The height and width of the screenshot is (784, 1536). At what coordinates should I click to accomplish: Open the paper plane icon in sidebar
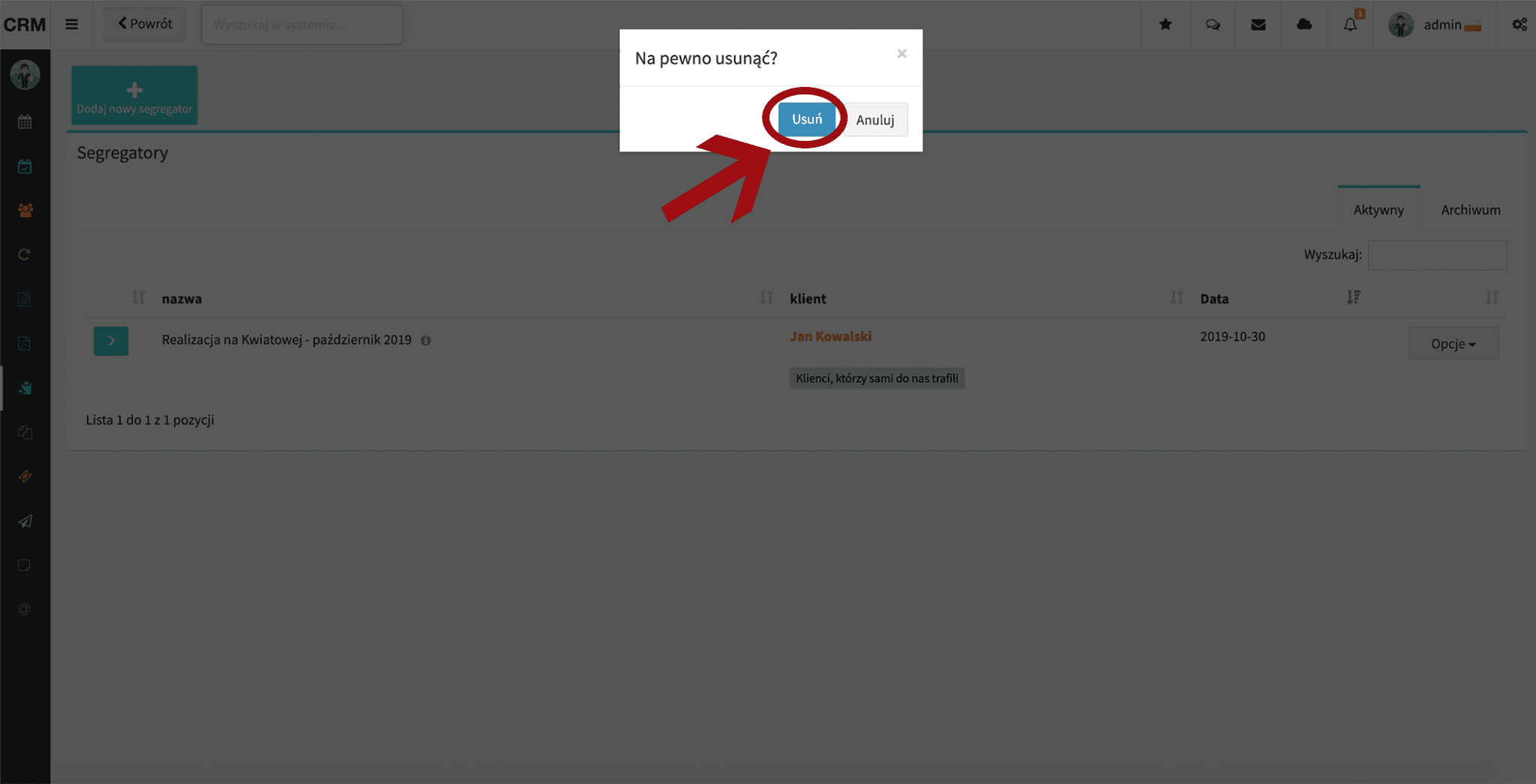pos(25,521)
